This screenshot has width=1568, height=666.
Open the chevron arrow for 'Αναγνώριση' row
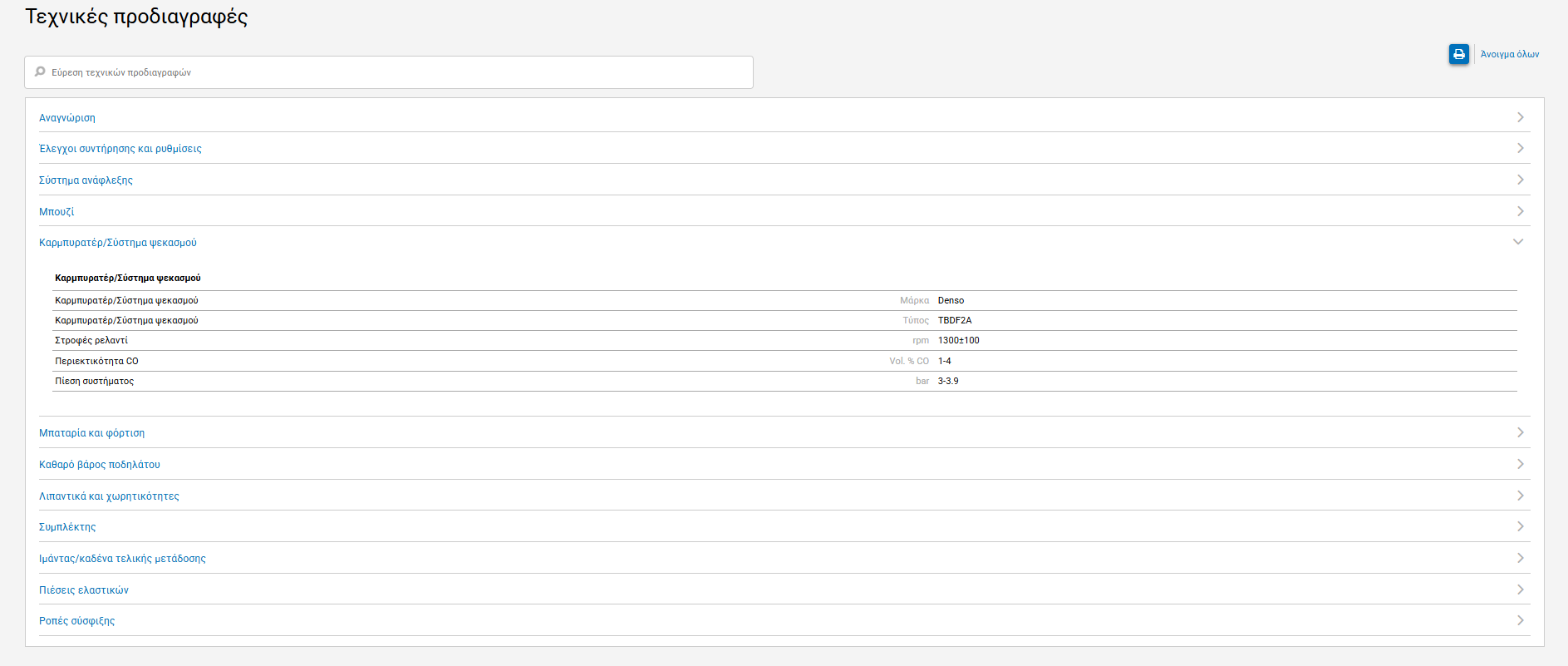click(x=1520, y=117)
